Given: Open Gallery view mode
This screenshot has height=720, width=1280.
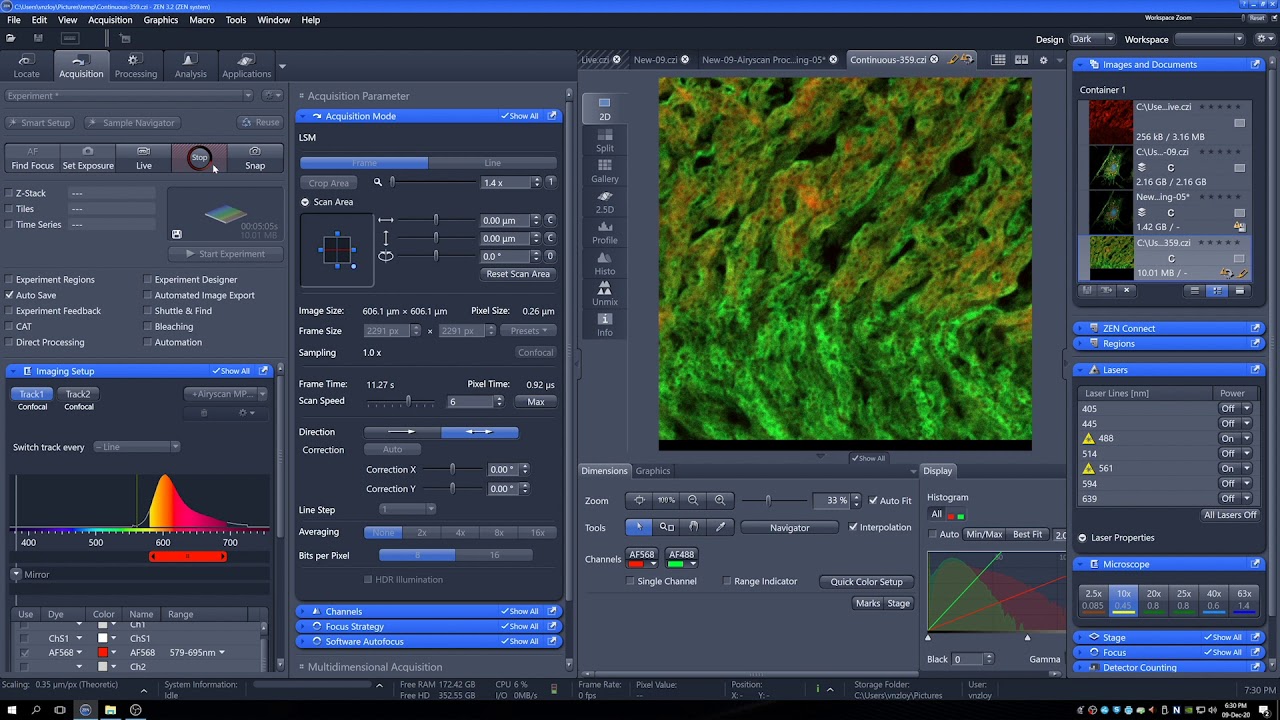Looking at the screenshot, I should pos(605,171).
